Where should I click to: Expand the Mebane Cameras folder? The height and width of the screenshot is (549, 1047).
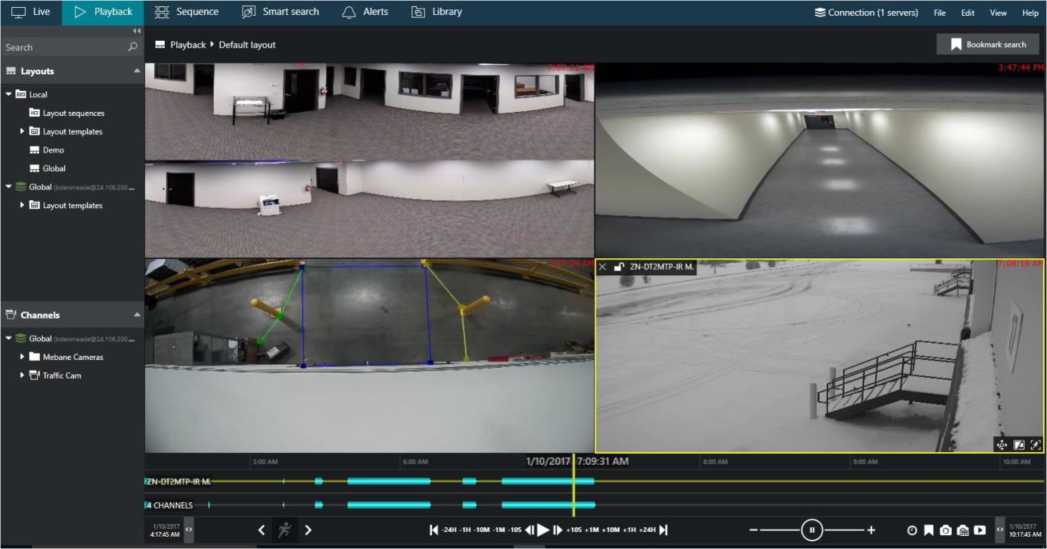[22, 357]
